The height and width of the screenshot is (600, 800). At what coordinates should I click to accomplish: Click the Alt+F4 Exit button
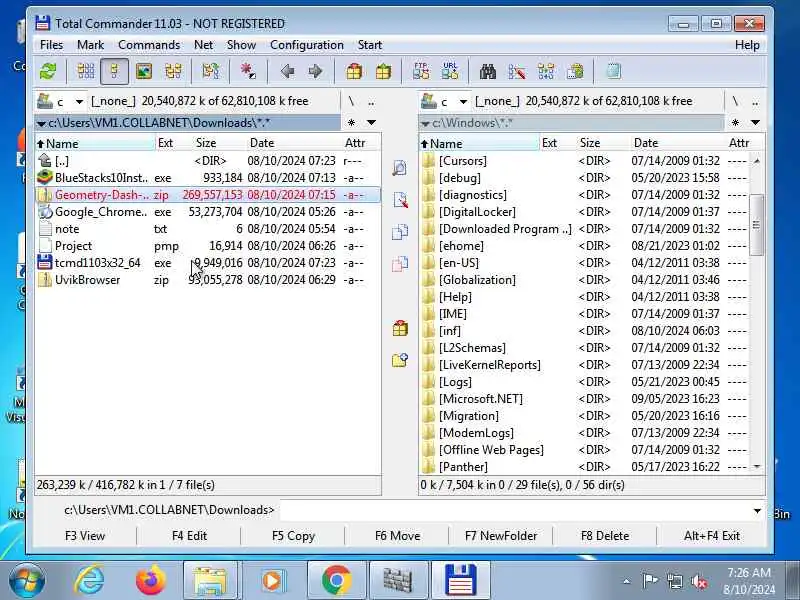click(x=712, y=536)
